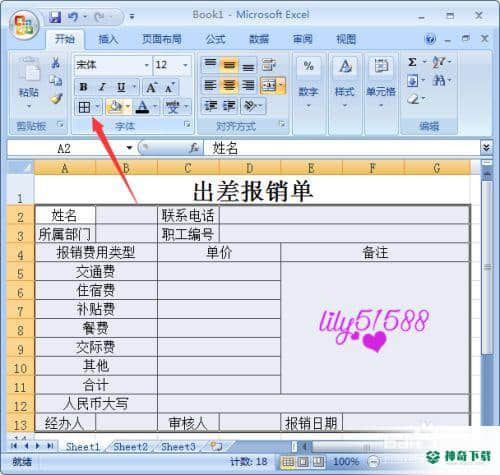
Task: Click the Fill Color paint bucket
Action: 115,107
